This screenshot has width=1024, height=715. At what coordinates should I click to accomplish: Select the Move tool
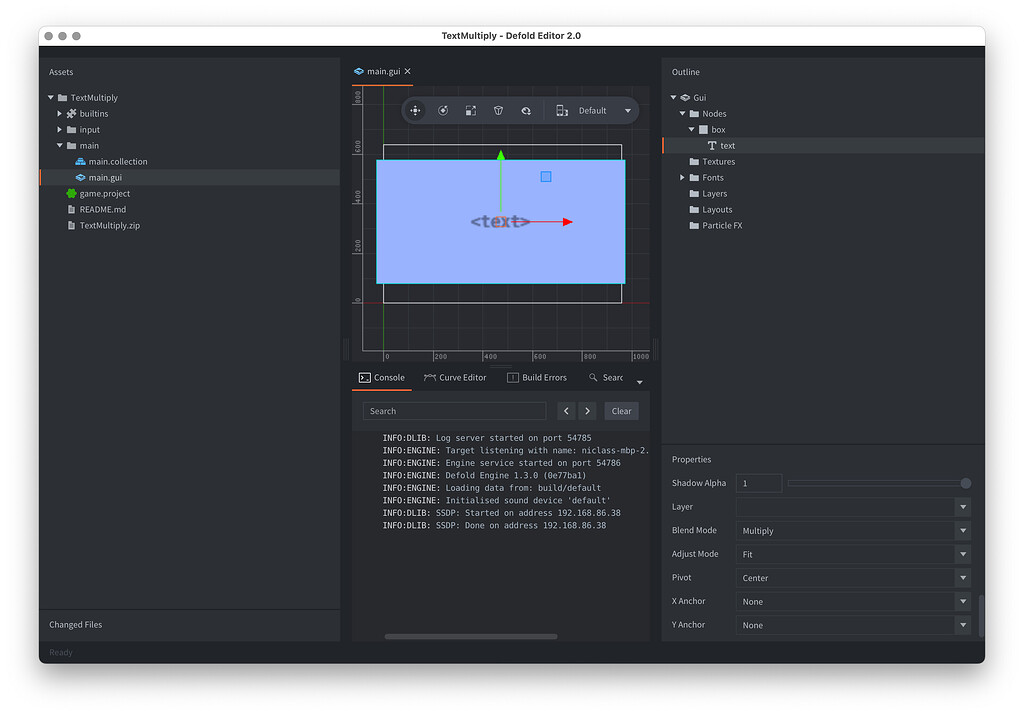tap(415, 111)
